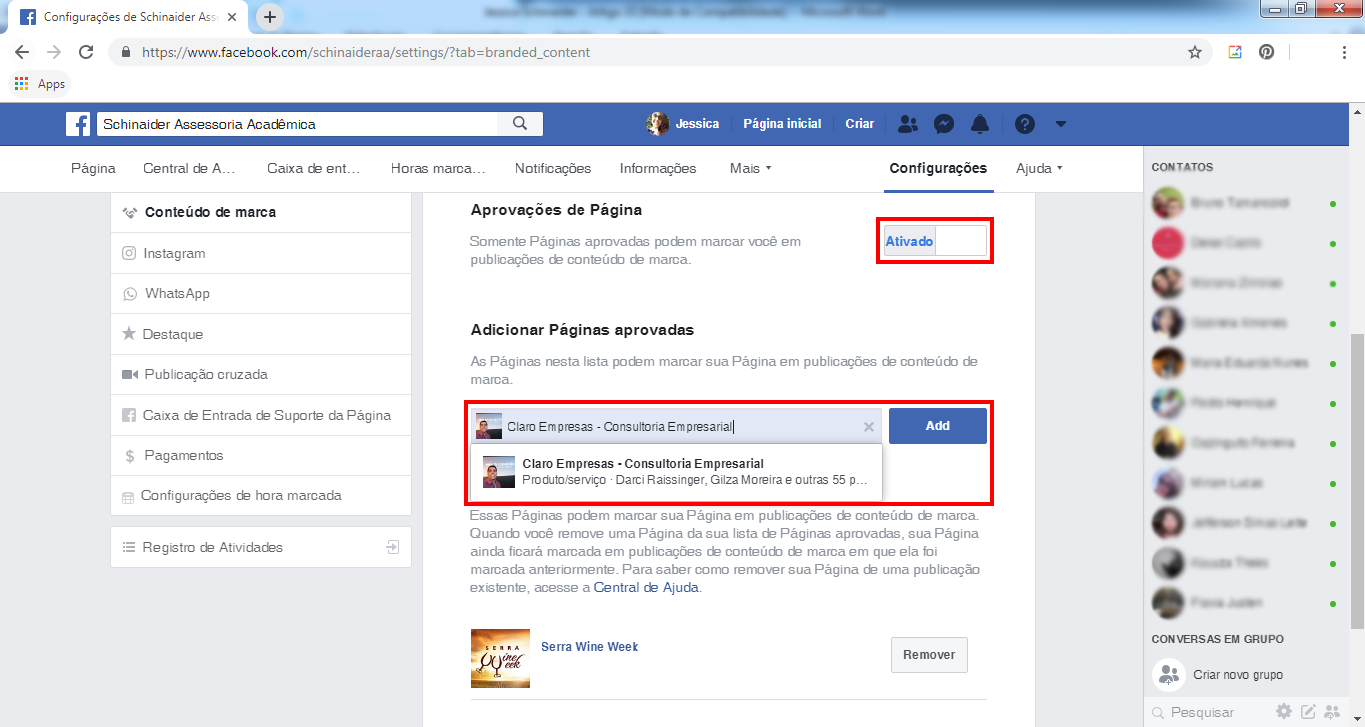The width and height of the screenshot is (1365, 727).
Task: Click the create group icon in chat bar
Action: tap(1331, 712)
